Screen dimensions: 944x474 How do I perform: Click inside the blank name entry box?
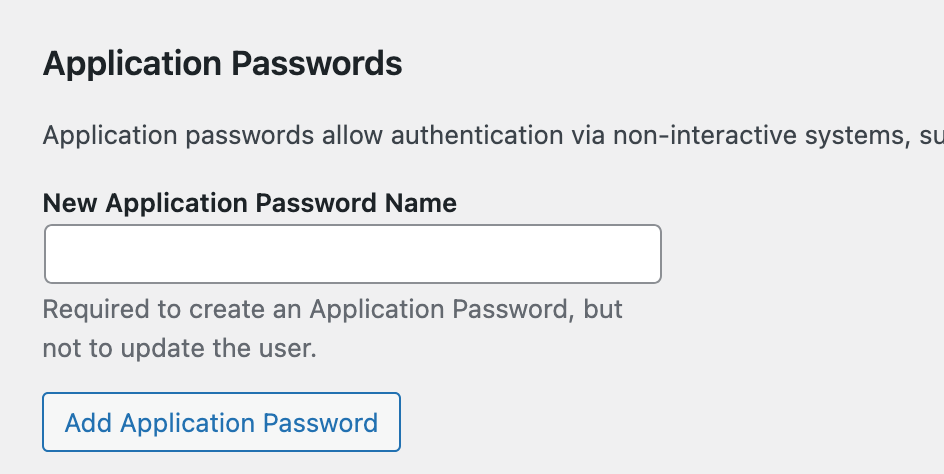click(x=352, y=254)
